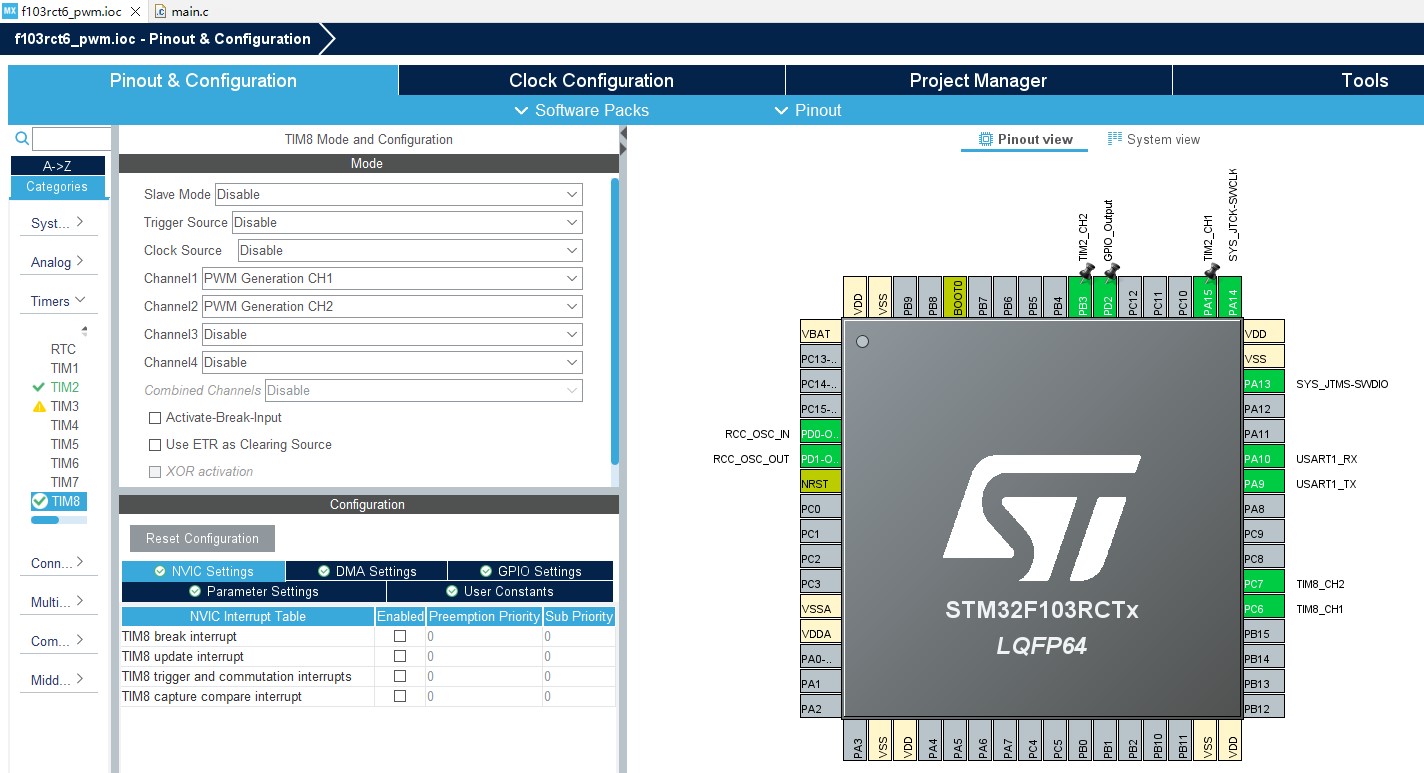Image resolution: width=1424 pixels, height=773 pixels.
Task: Select green pin PD1-OSC_OUT on chip
Action: point(820,458)
